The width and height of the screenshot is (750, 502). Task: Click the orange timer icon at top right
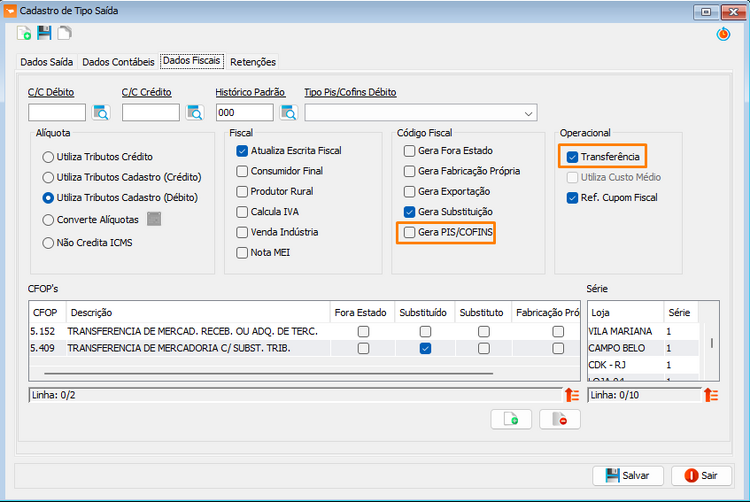(723, 34)
